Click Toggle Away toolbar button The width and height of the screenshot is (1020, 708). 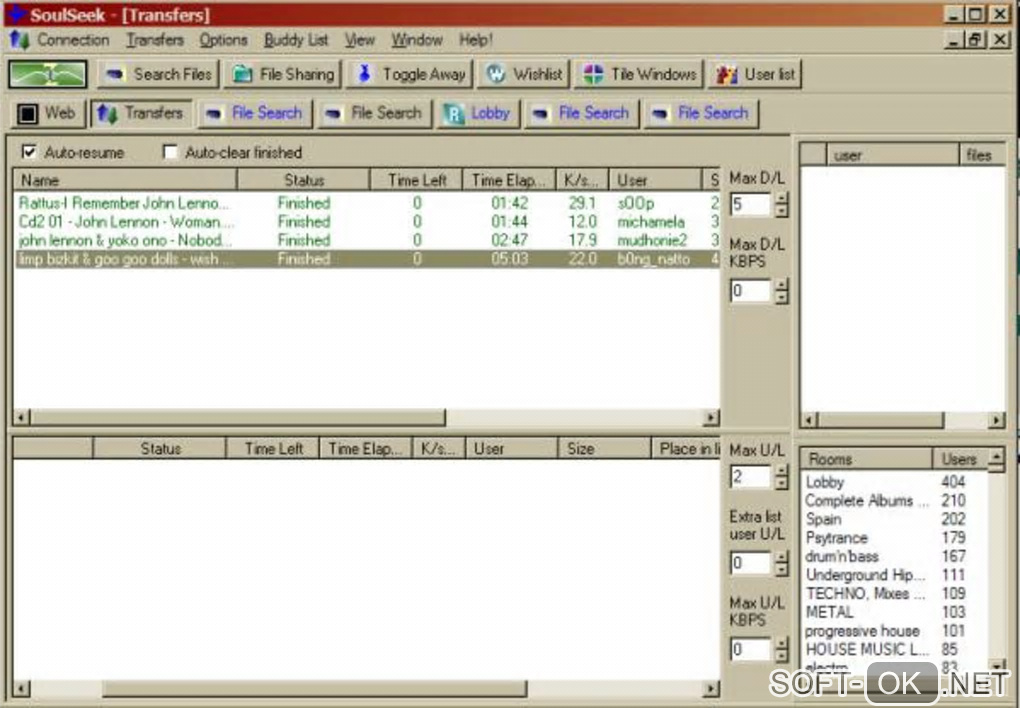[410, 74]
